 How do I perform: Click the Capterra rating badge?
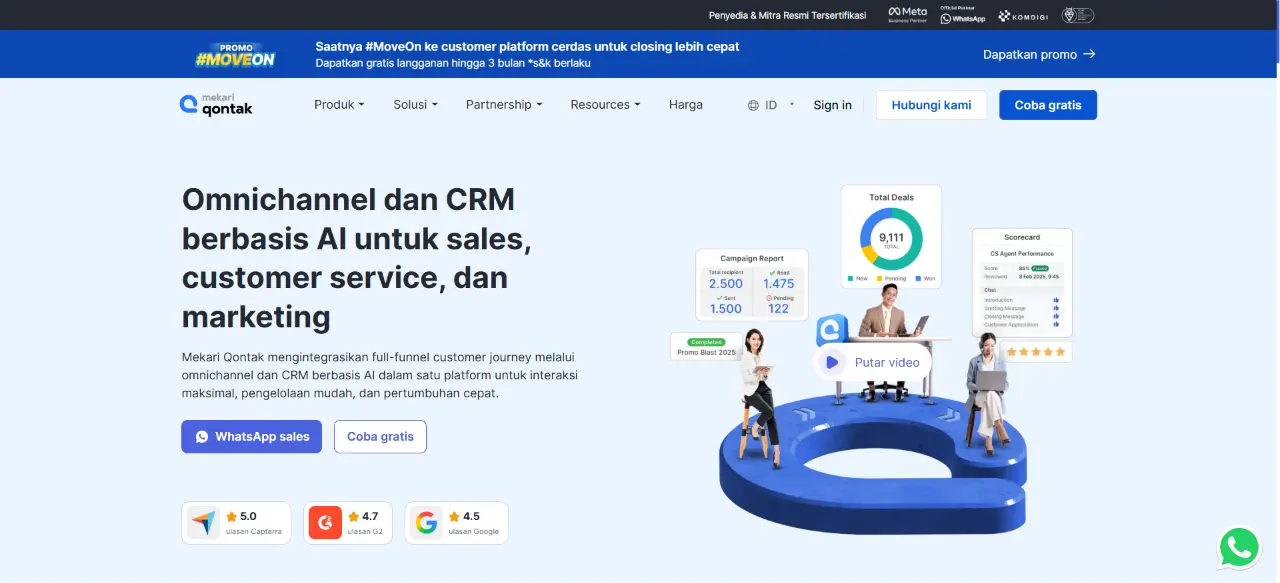(236, 523)
